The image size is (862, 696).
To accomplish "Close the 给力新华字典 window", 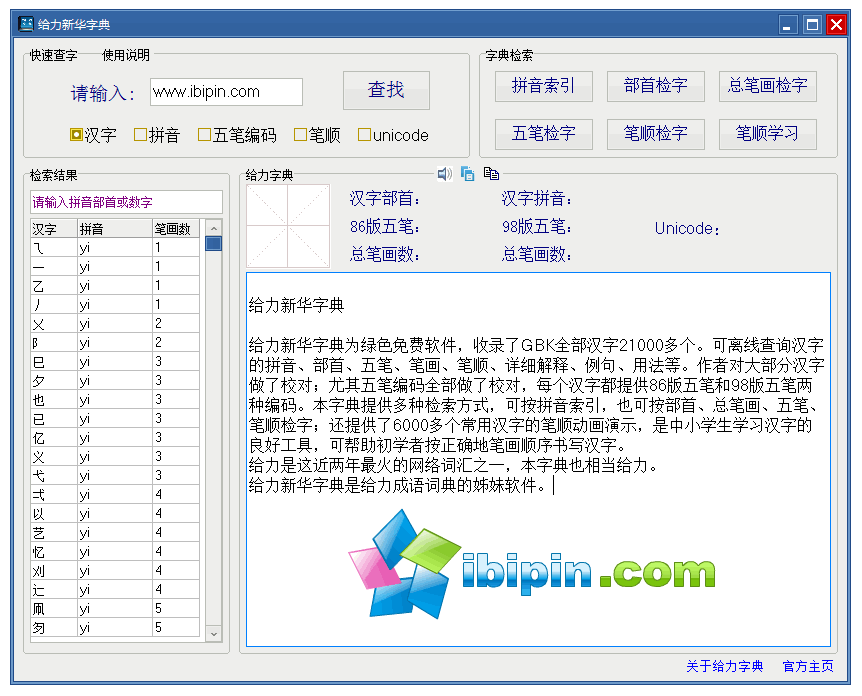I will 836,25.
